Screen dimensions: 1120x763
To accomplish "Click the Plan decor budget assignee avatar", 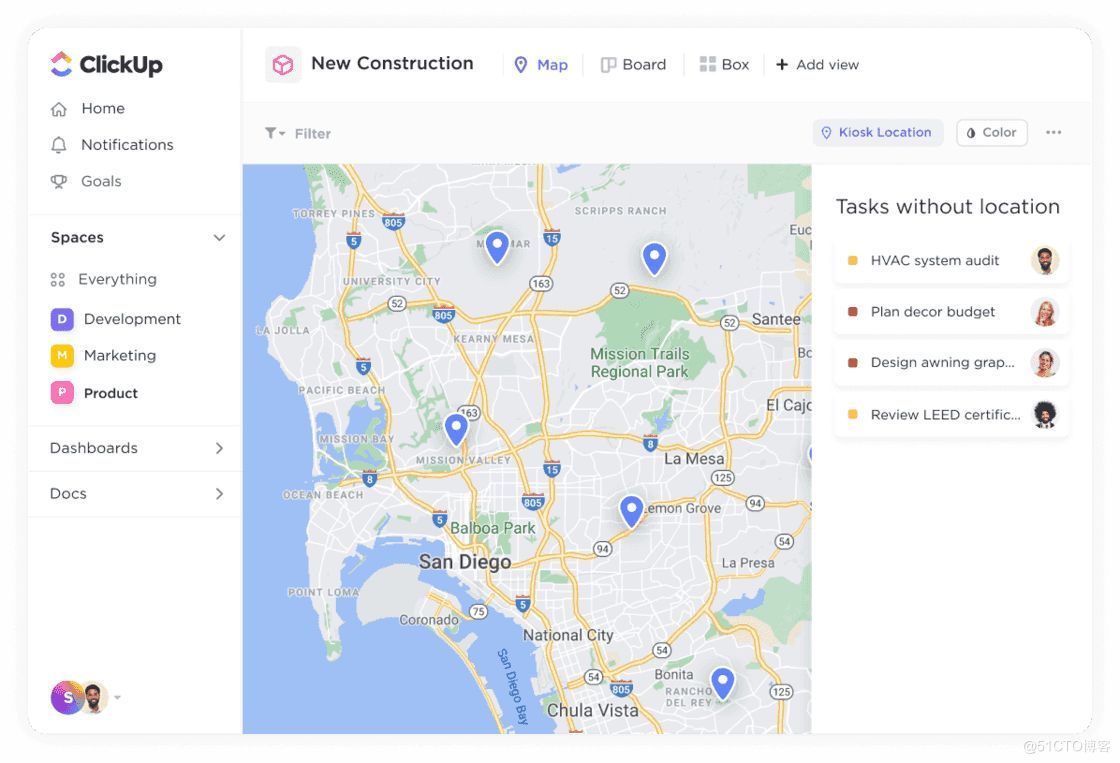I will (x=1045, y=312).
